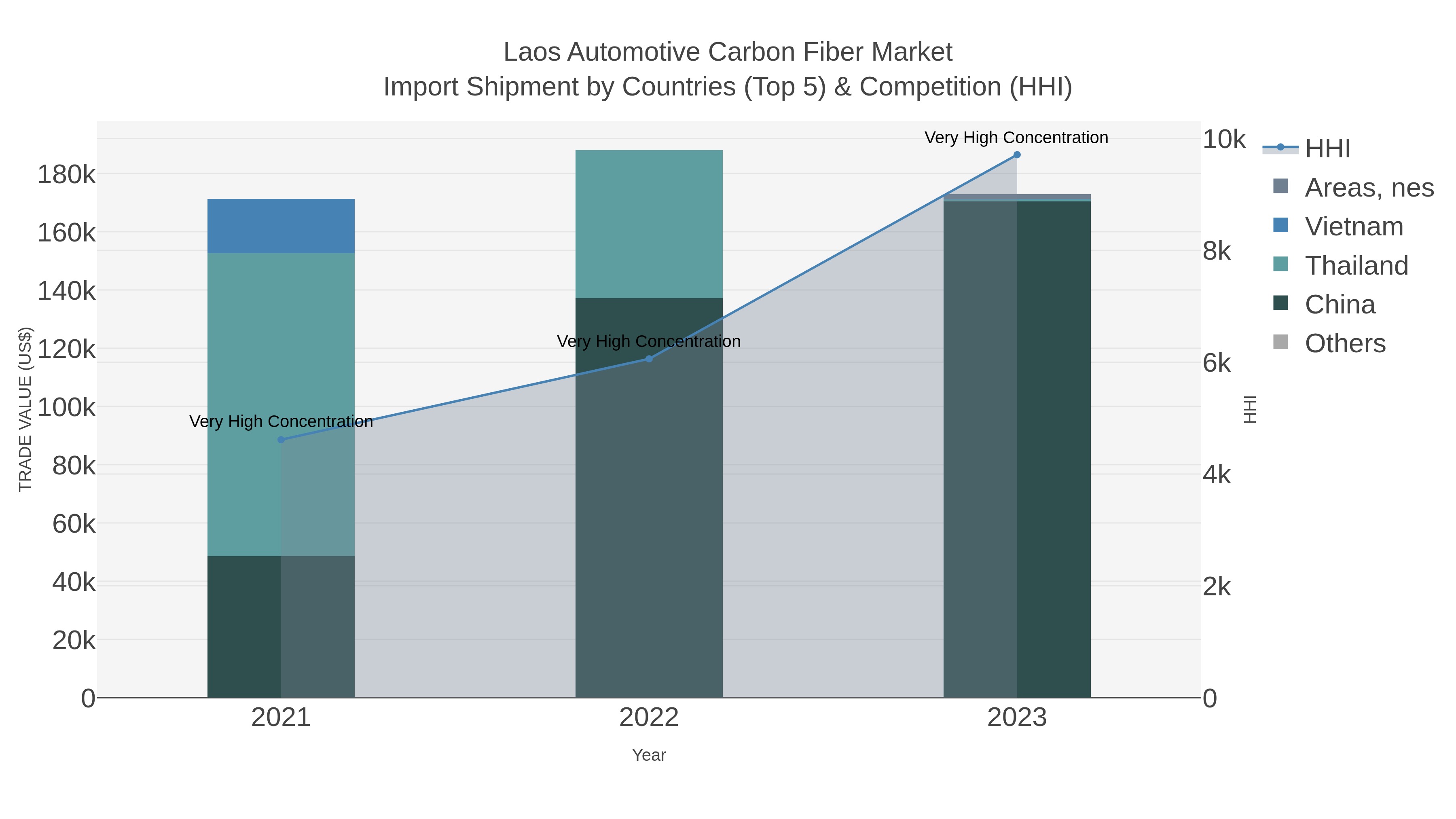This screenshot has width=1456, height=819.
Task: Click the 4k right axis tick
Action: 1216,475
